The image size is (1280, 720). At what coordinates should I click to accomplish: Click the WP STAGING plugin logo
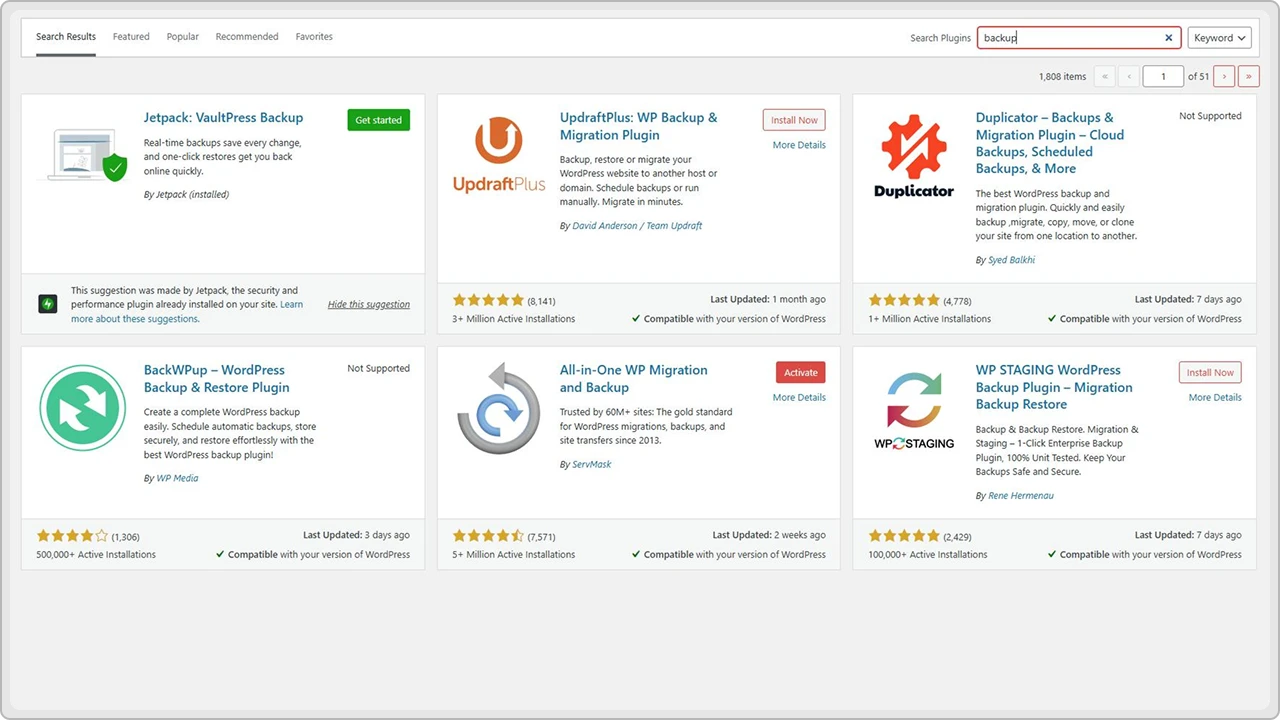[x=913, y=408]
